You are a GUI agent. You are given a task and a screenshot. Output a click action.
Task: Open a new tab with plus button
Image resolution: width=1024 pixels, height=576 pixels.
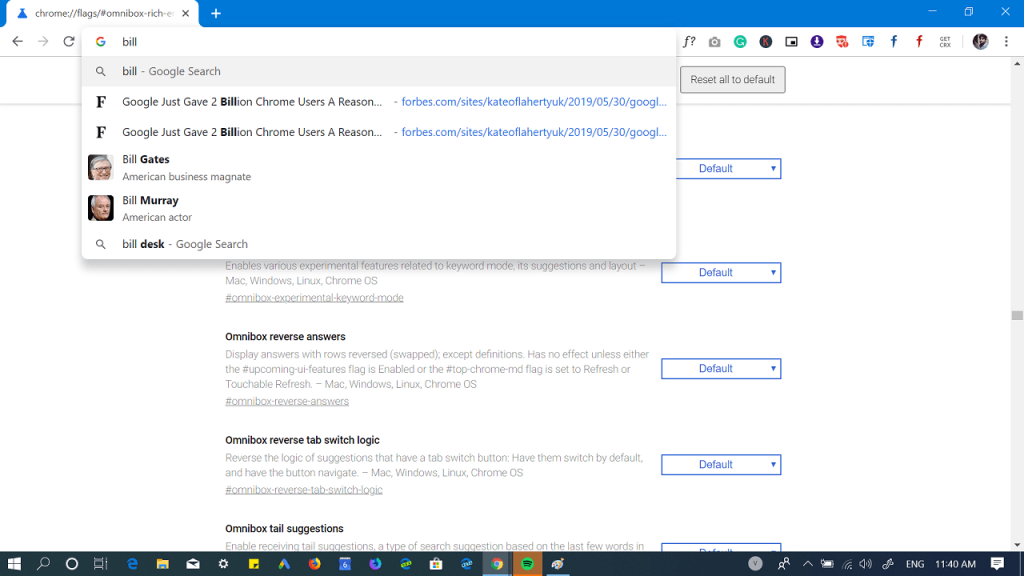(x=216, y=13)
